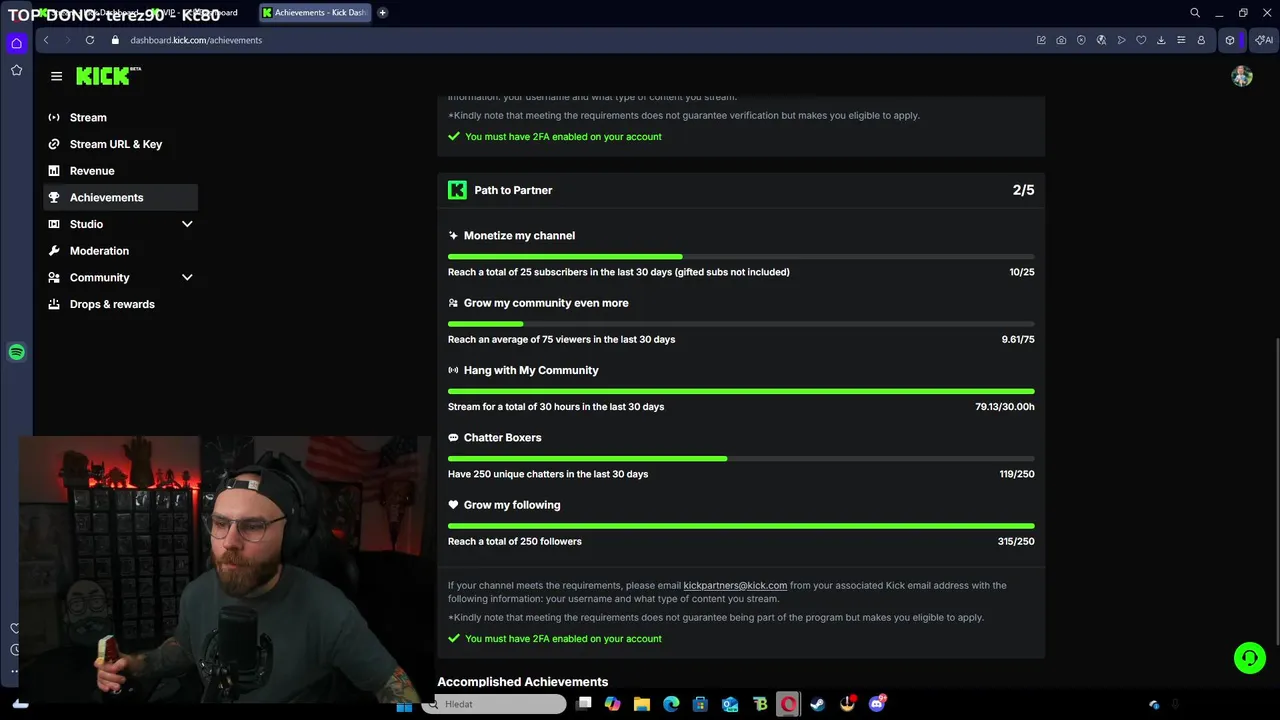Viewport: 1280px width, 720px height.
Task: Expand the Community section chevron
Action: coord(187,277)
